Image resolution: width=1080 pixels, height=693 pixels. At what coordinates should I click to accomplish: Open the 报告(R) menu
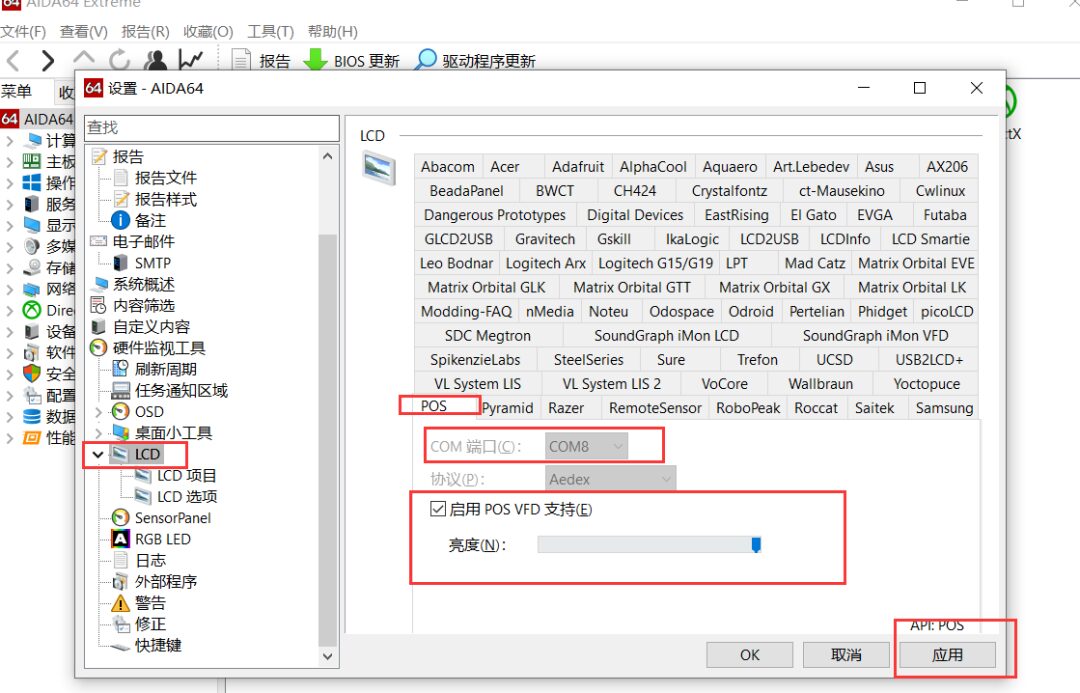145,32
